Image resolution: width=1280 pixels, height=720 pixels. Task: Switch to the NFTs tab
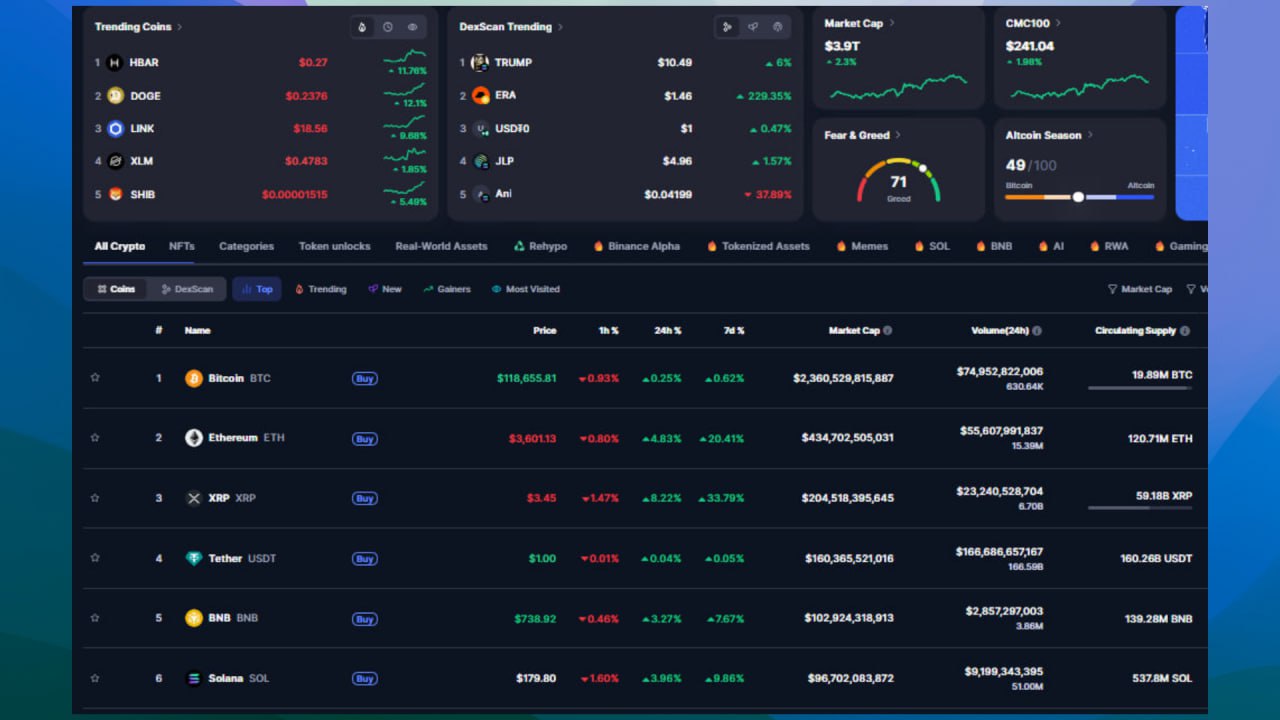click(x=182, y=246)
